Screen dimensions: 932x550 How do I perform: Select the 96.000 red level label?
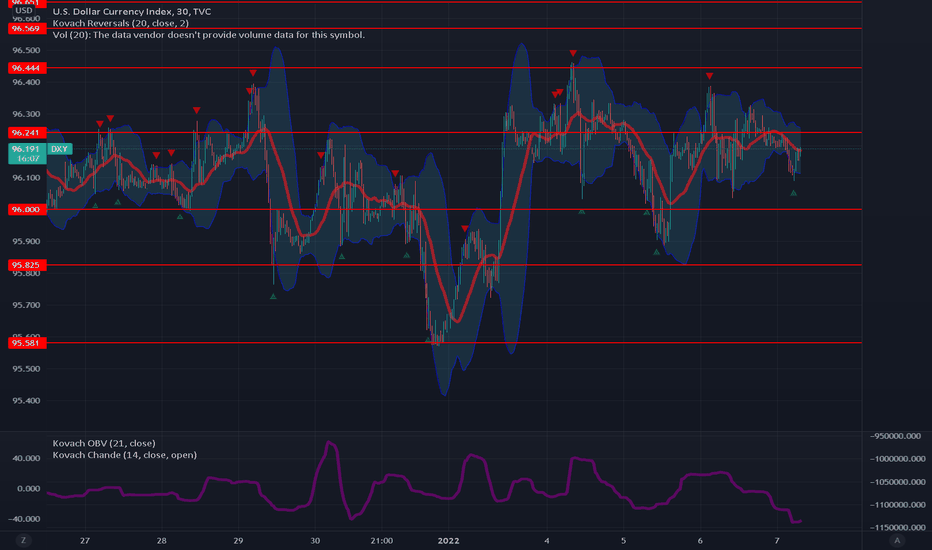point(27,209)
